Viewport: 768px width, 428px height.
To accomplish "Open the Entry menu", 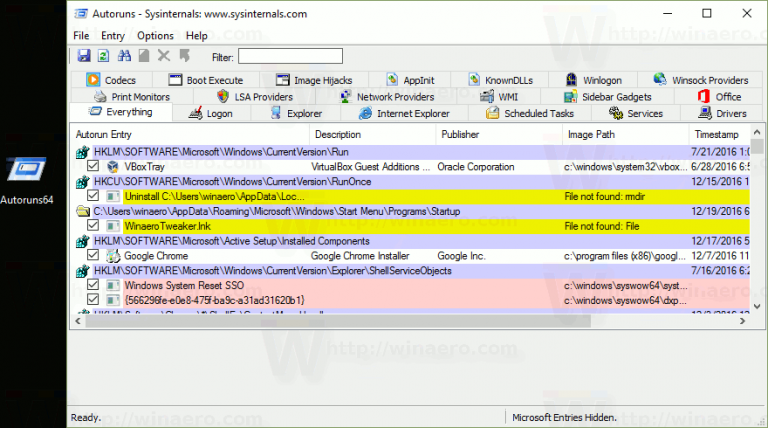I will coord(113,35).
